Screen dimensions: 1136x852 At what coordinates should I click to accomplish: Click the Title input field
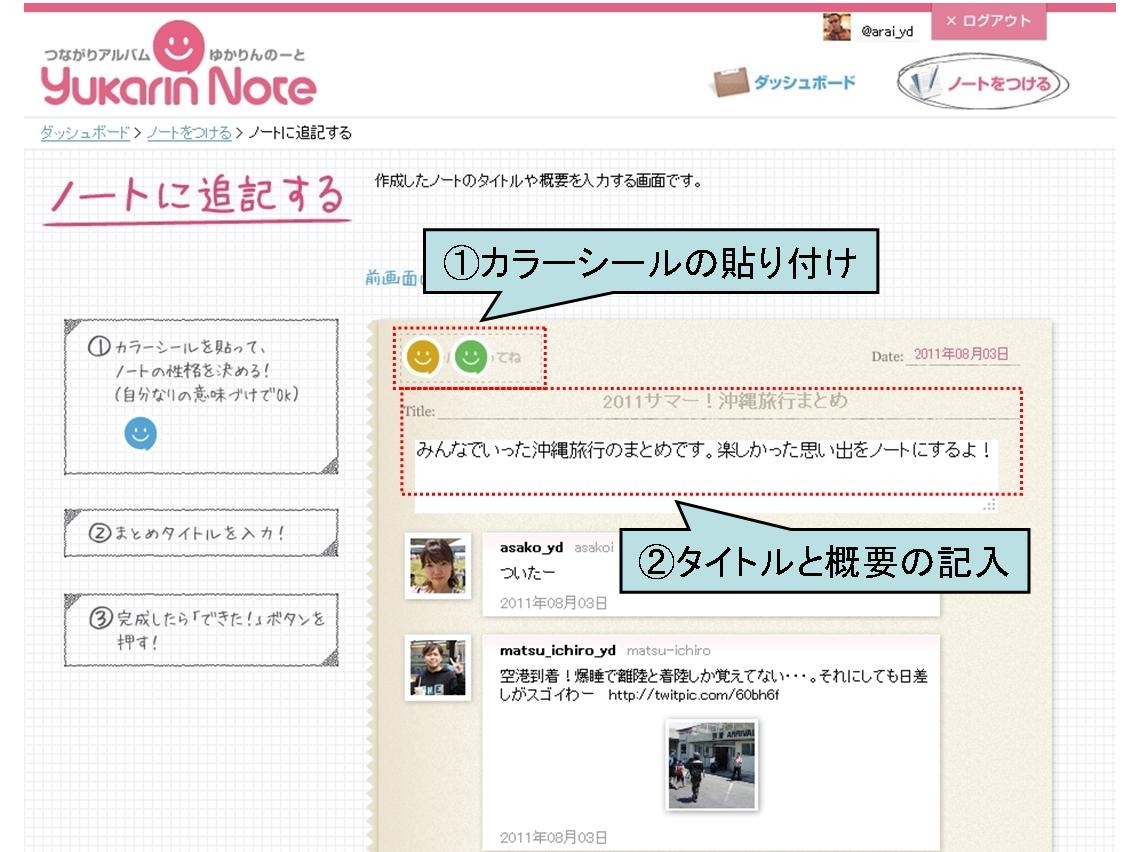(x=728, y=403)
